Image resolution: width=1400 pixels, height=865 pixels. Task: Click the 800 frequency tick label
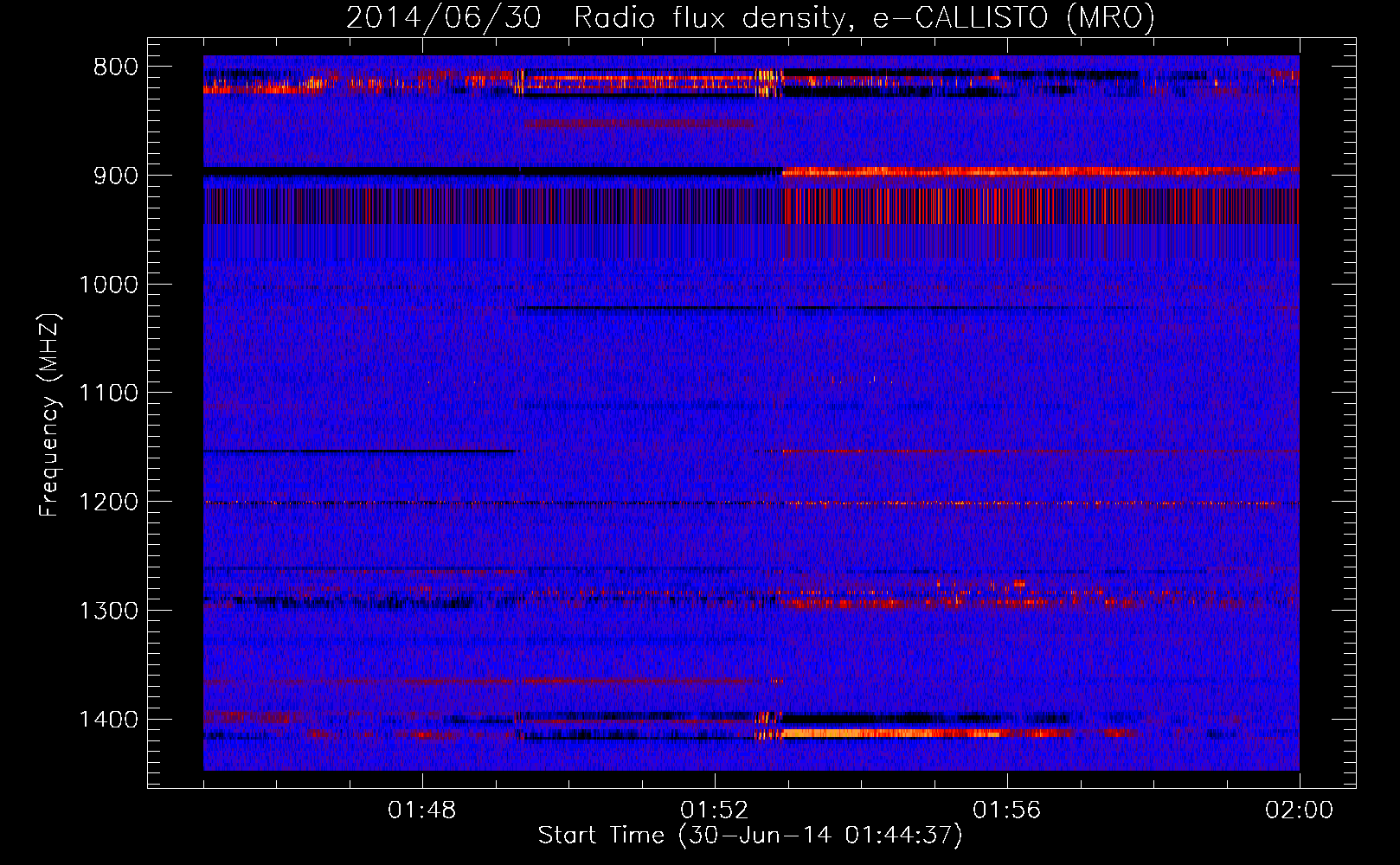click(x=115, y=67)
